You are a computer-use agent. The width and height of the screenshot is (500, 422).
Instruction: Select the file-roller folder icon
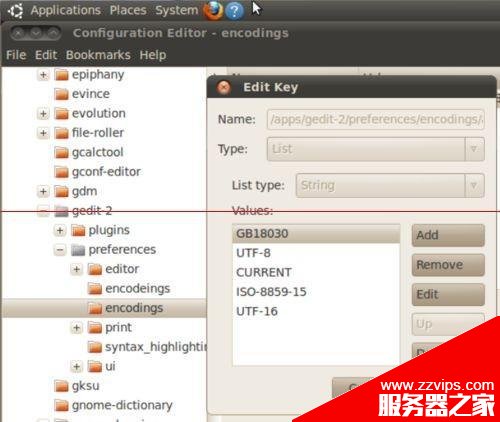point(61,133)
